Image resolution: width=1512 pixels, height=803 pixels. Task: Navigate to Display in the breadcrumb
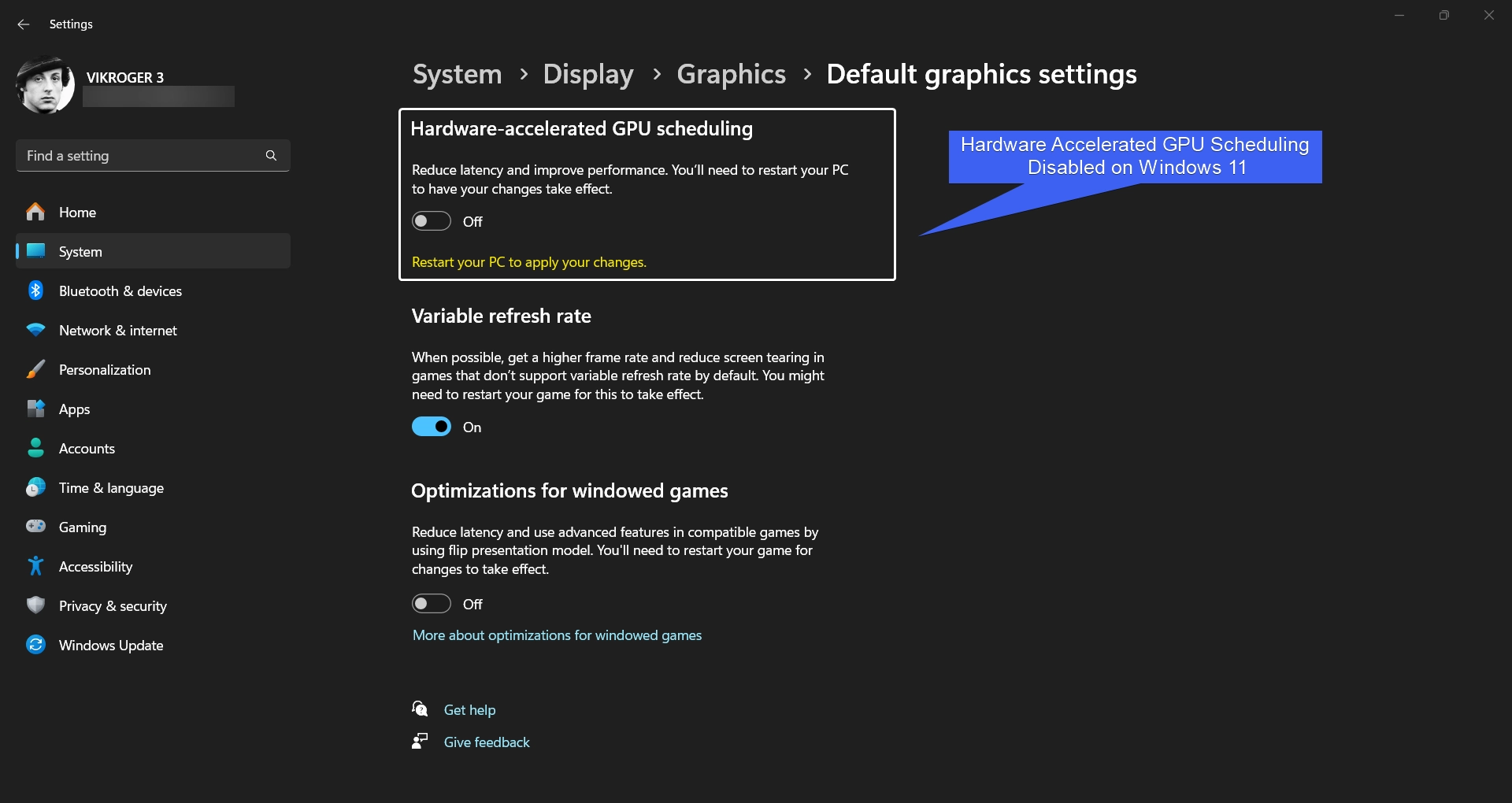588,74
